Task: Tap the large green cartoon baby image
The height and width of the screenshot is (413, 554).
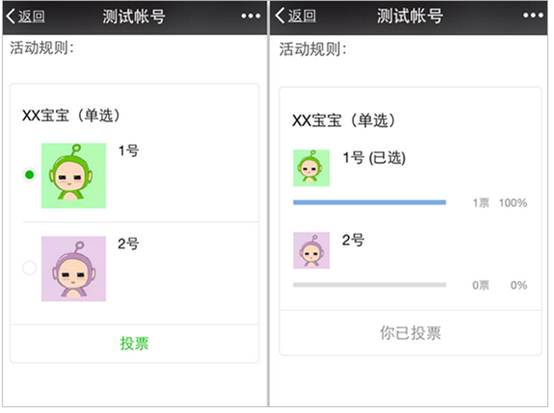Action: pyautogui.click(x=73, y=176)
